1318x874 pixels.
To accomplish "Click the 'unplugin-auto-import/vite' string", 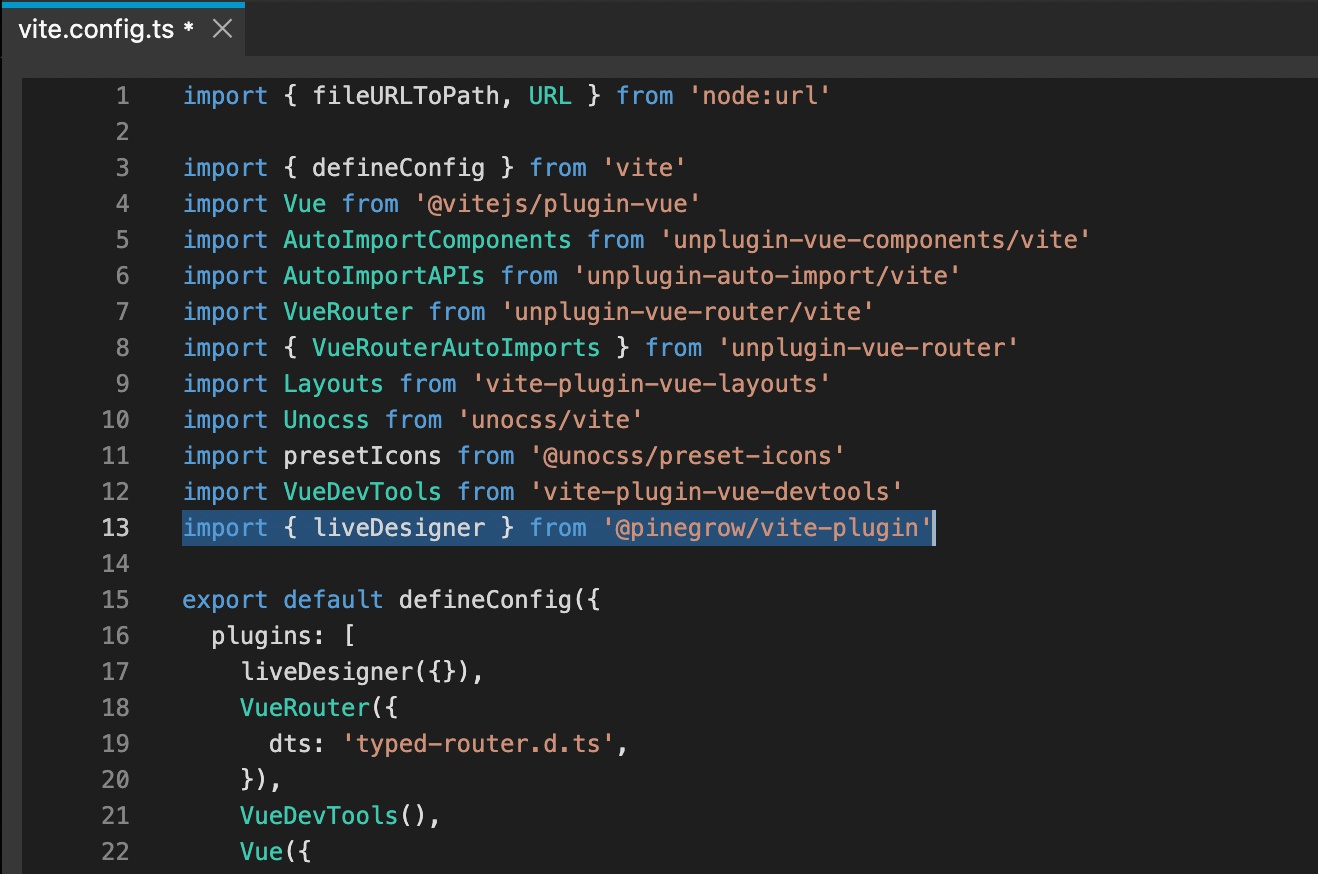I will [x=766, y=276].
